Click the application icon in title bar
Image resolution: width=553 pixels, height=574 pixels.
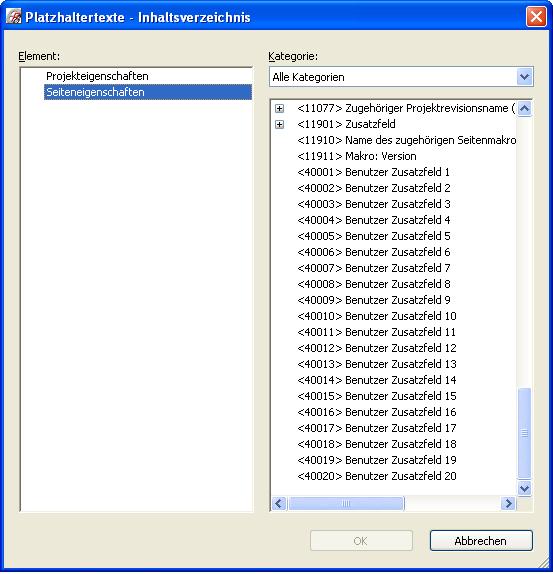pos(14,17)
